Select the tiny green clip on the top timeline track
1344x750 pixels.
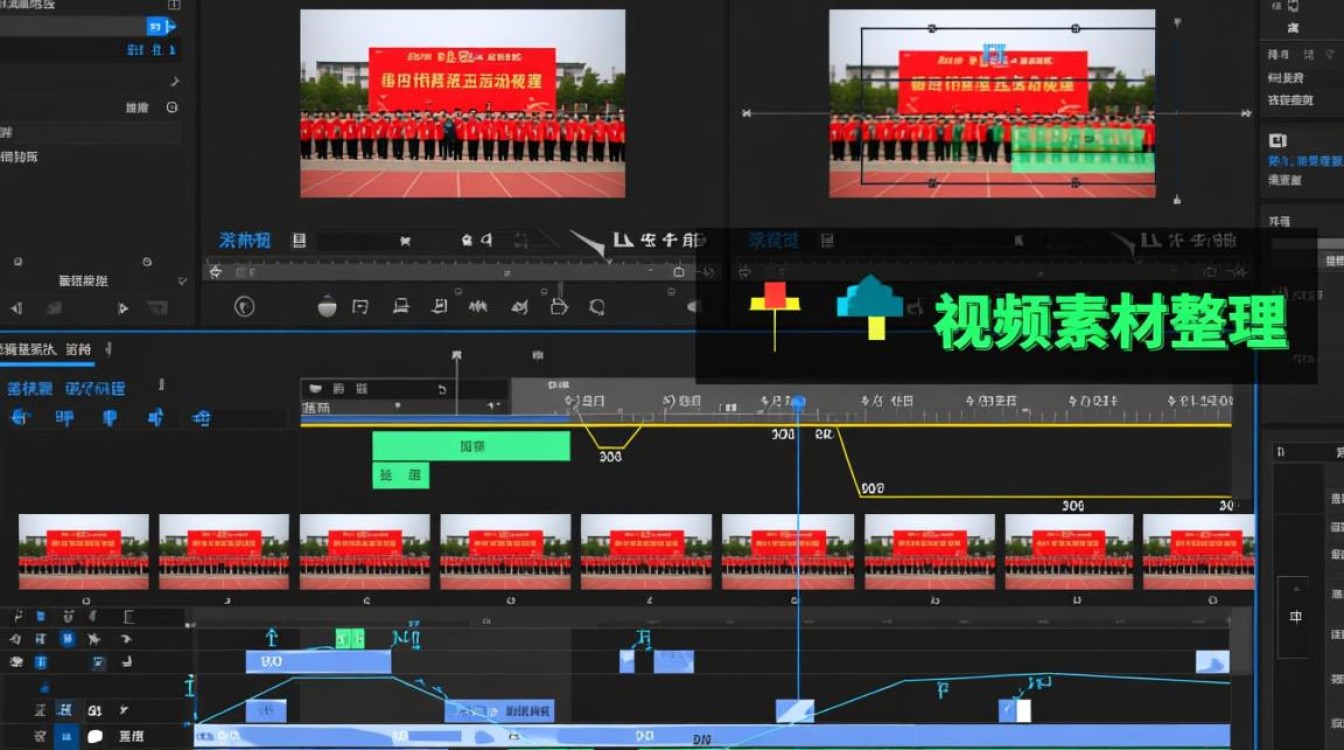(349, 638)
